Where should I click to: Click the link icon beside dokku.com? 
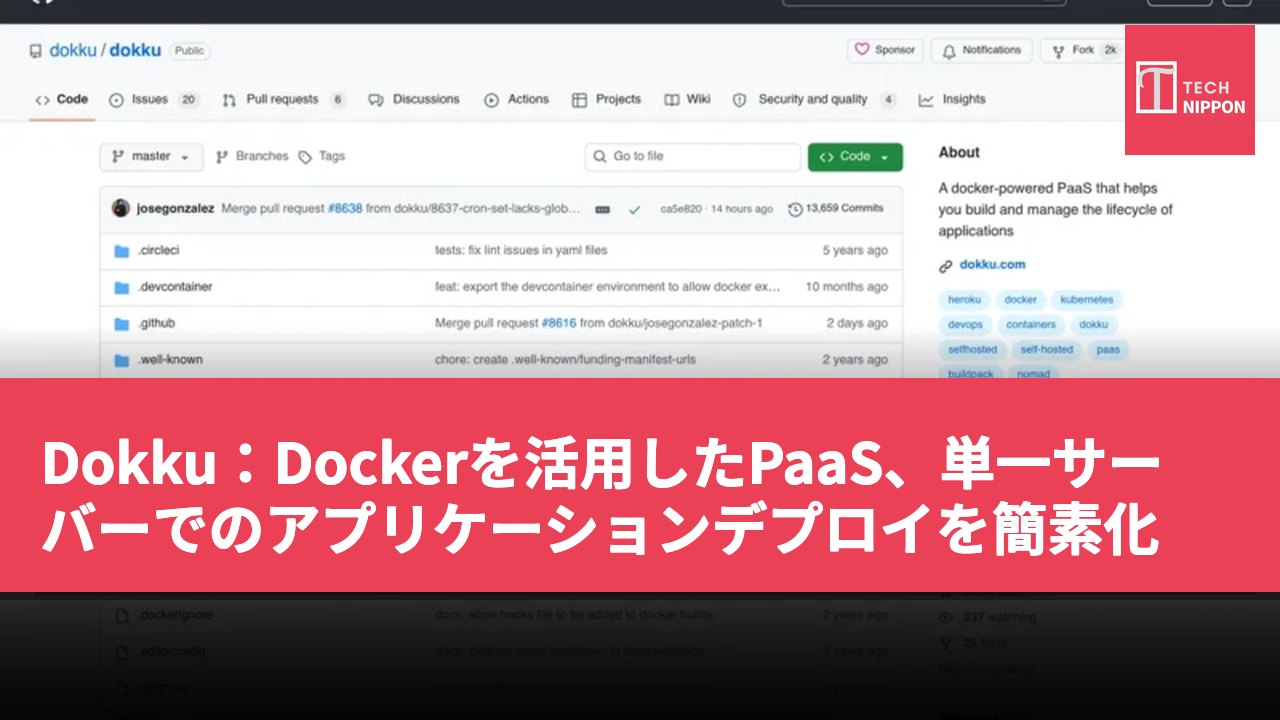tap(945, 266)
